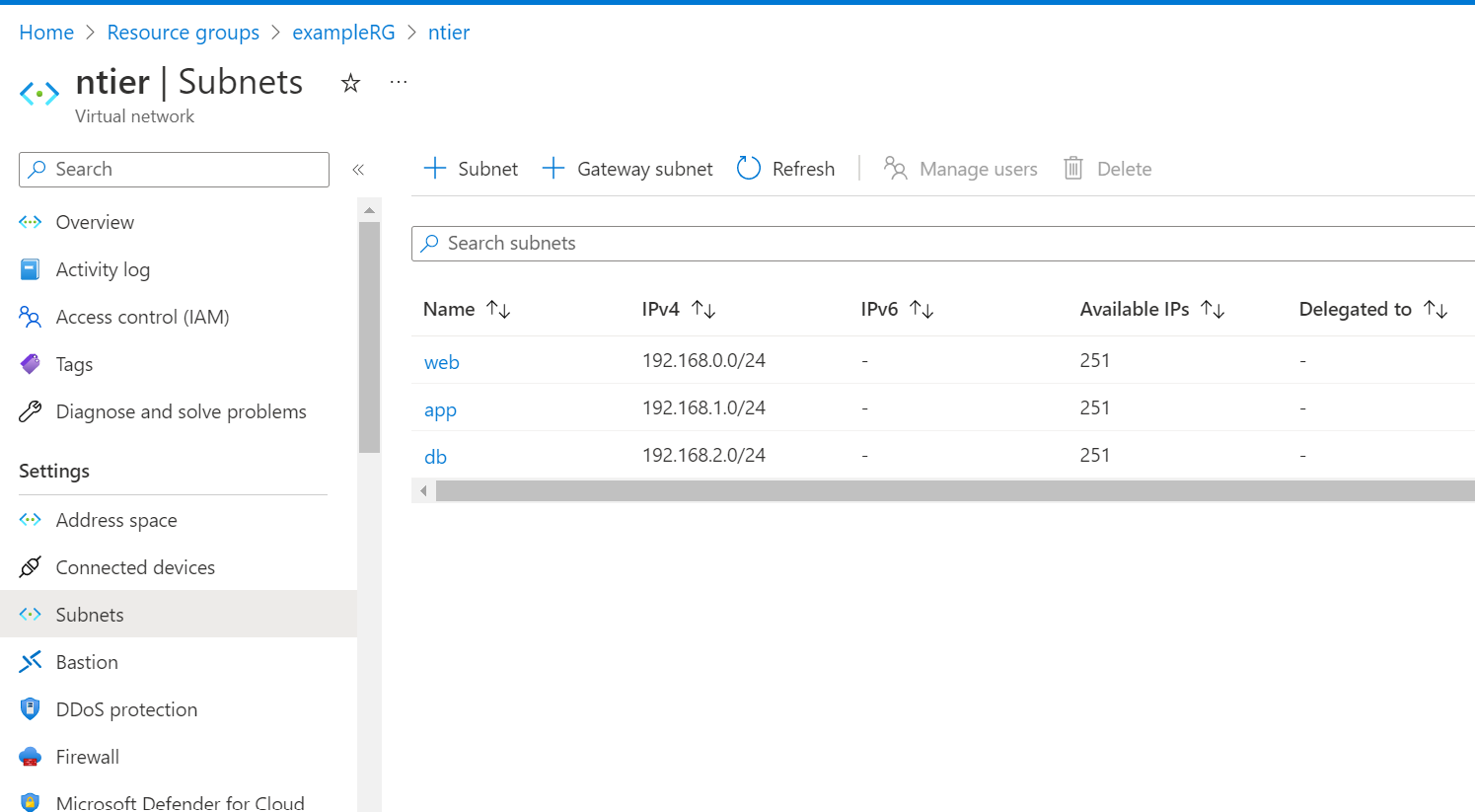This screenshot has height=812, width=1475.
Task: Sort the table by IPv6 column
Action: (897, 309)
